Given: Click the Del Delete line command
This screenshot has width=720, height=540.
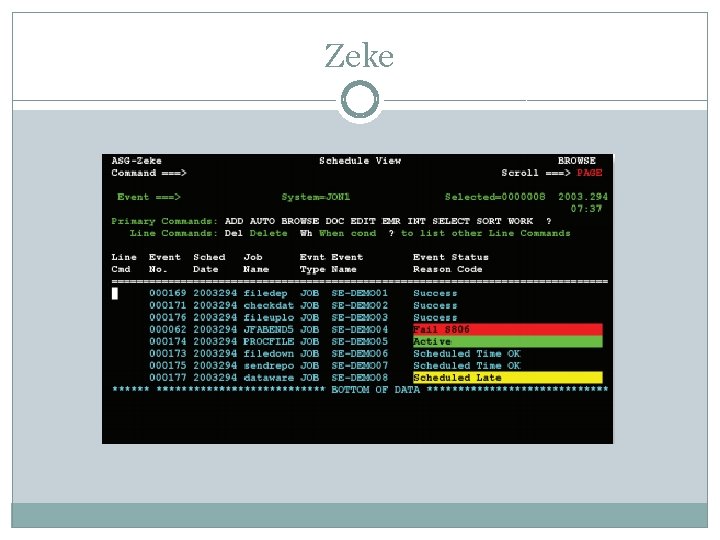Looking at the screenshot, I should [256, 233].
